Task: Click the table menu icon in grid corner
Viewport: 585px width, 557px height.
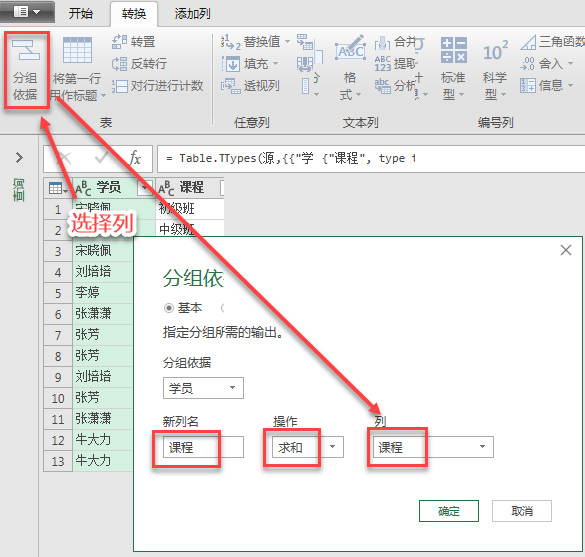Action: [58, 188]
